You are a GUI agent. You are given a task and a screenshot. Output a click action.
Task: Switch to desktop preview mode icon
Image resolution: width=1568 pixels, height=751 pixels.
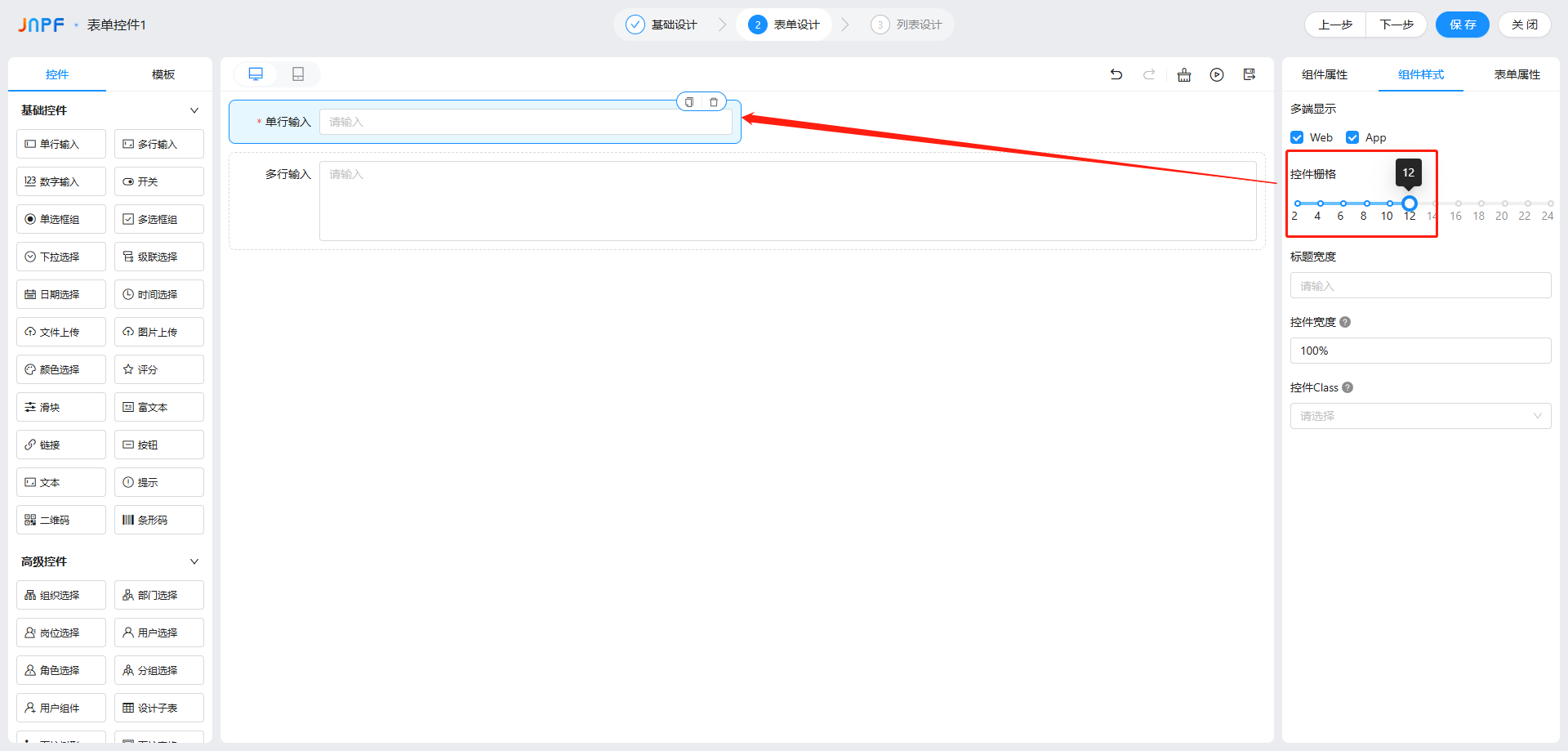click(256, 74)
